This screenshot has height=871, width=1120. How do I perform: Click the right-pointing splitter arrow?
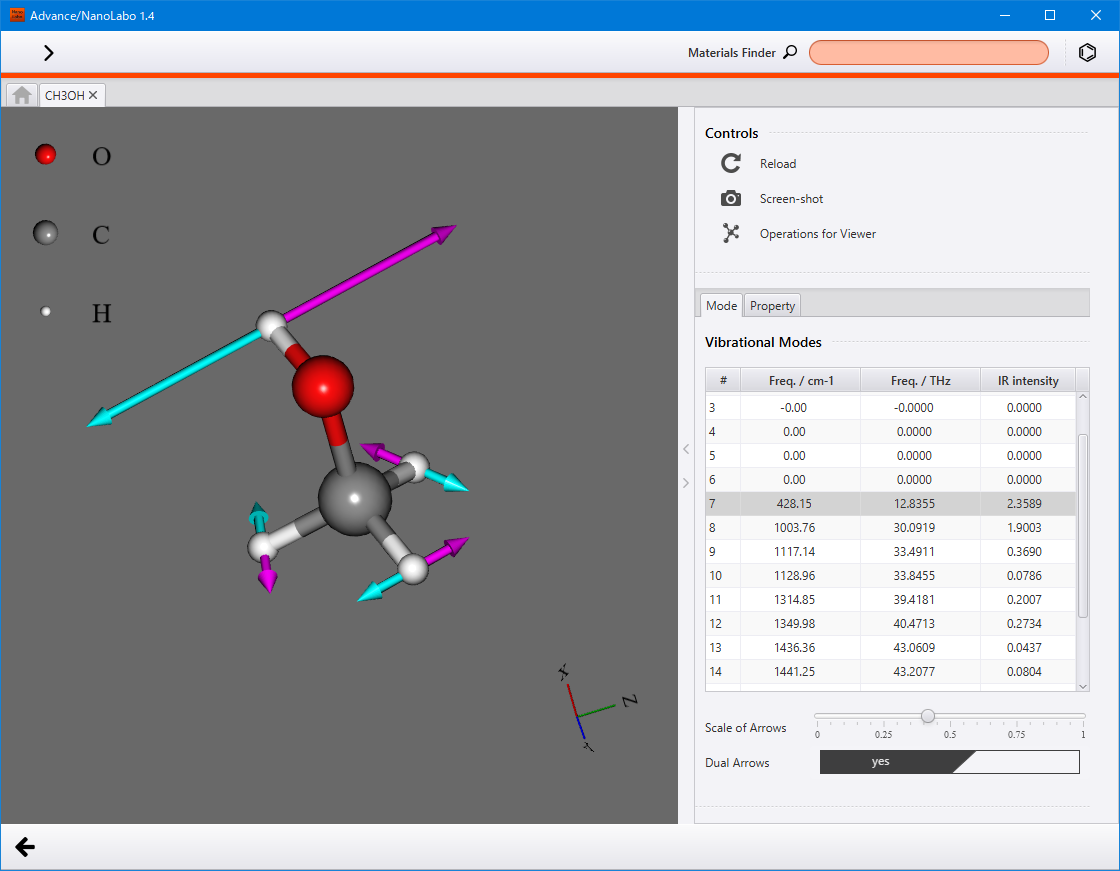coord(686,482)
